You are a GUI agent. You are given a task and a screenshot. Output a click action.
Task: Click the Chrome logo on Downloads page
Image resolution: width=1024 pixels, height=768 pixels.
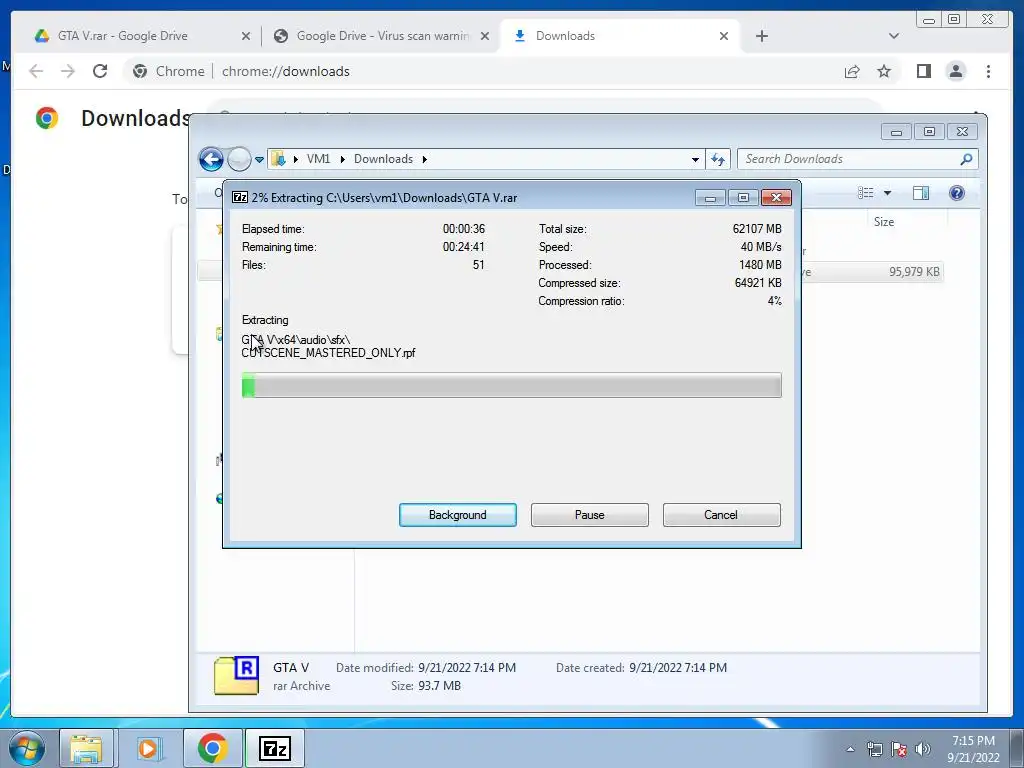tap(47, 118)
